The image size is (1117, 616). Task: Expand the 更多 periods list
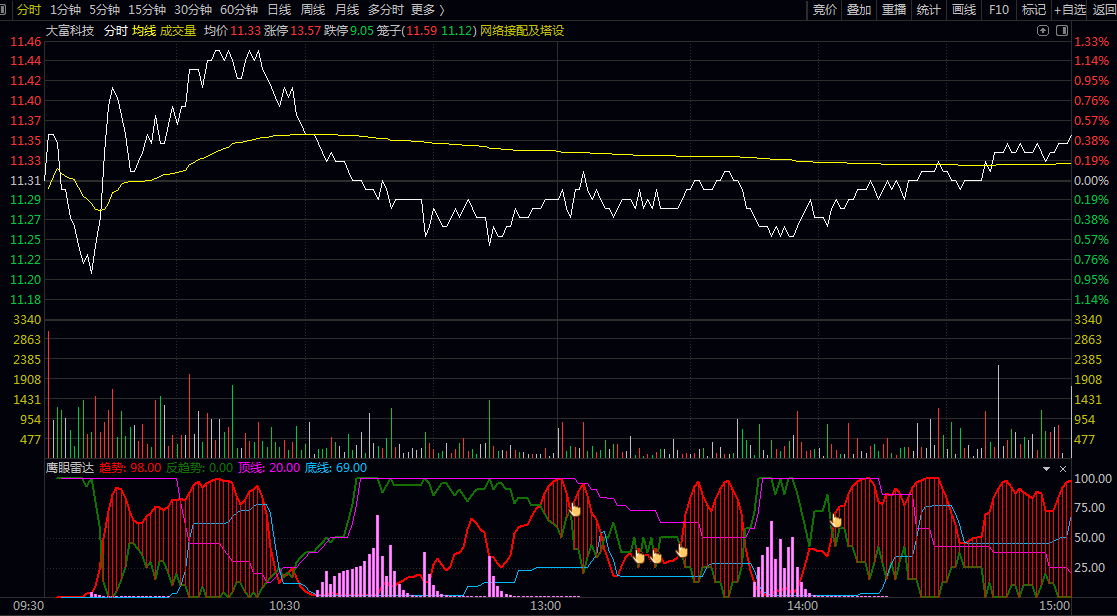pyautogui.click(x=428, y=10)
